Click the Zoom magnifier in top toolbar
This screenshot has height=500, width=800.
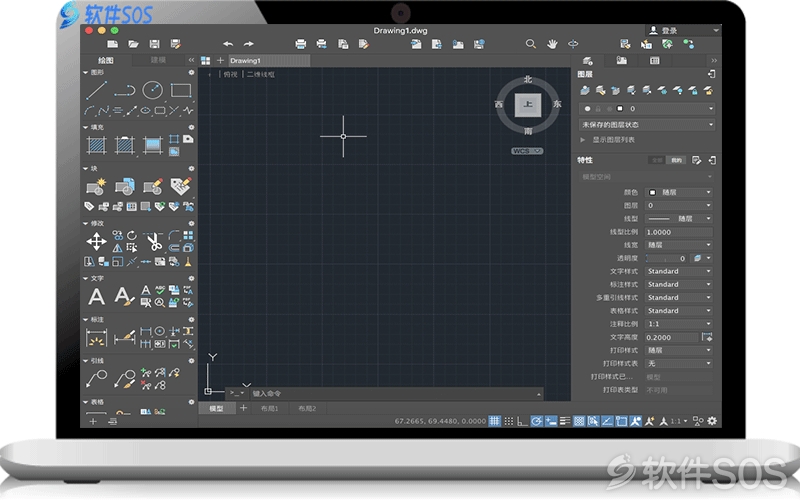531,44
